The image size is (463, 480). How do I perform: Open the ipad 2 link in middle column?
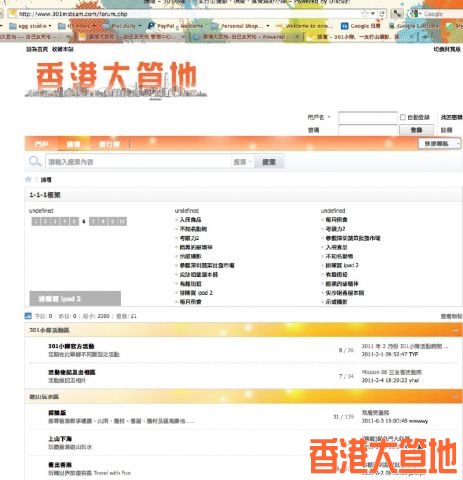point(196,293)
